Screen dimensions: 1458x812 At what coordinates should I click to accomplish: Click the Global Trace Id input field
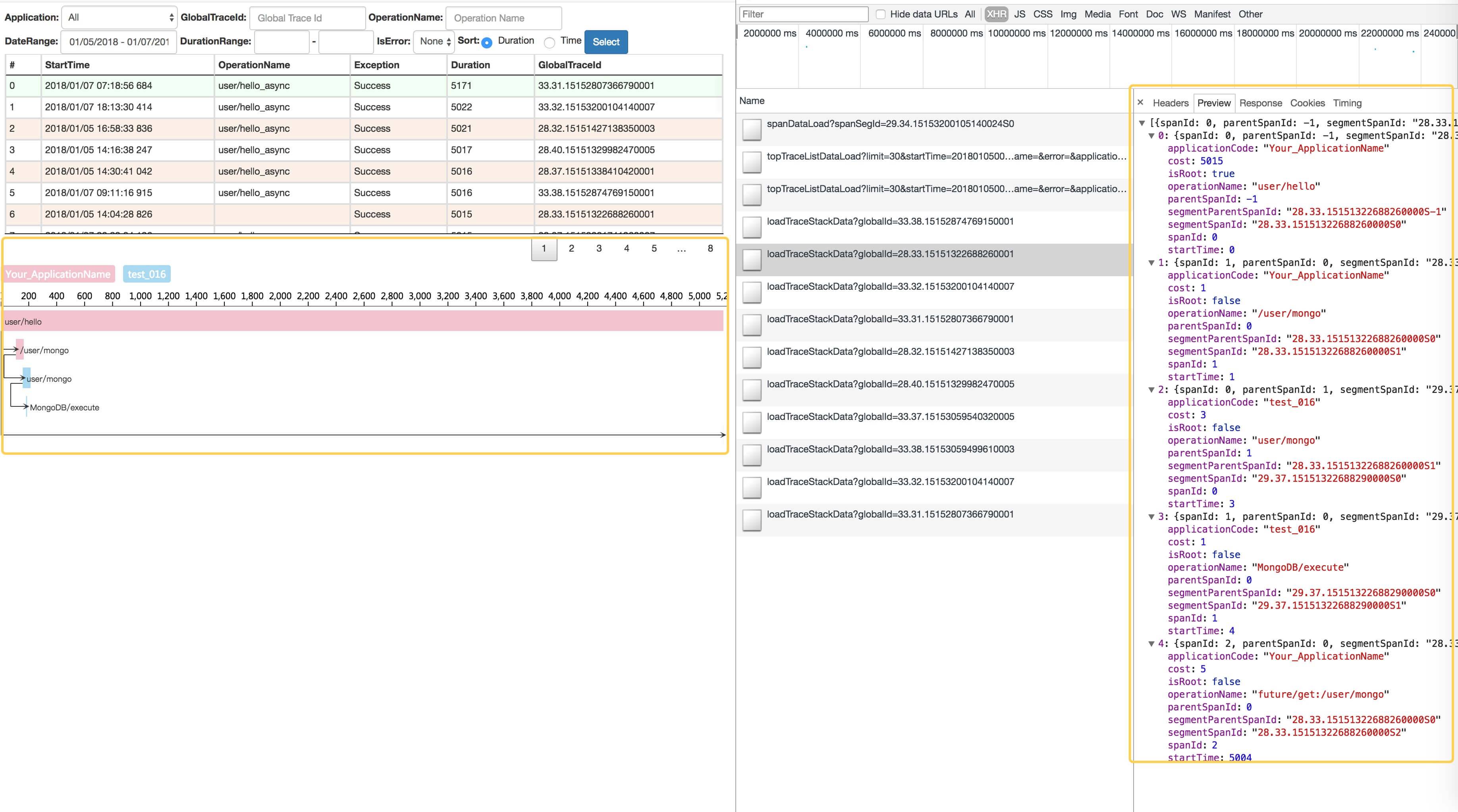click(x=307, y=18)
